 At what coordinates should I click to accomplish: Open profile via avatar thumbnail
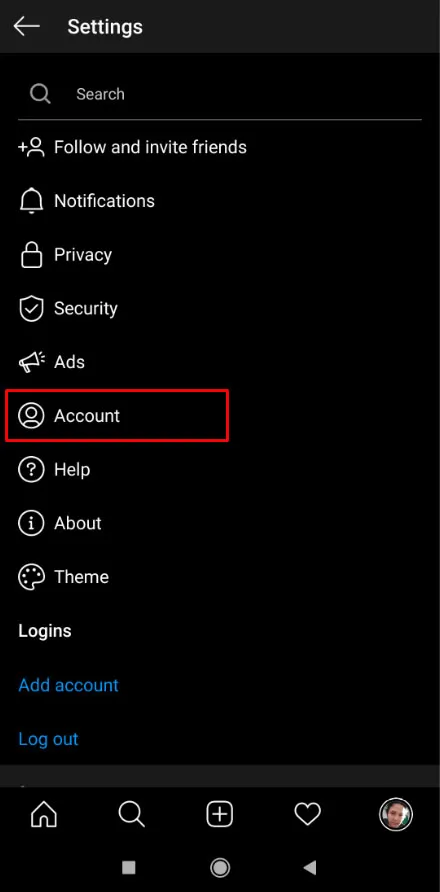(396, 815)
